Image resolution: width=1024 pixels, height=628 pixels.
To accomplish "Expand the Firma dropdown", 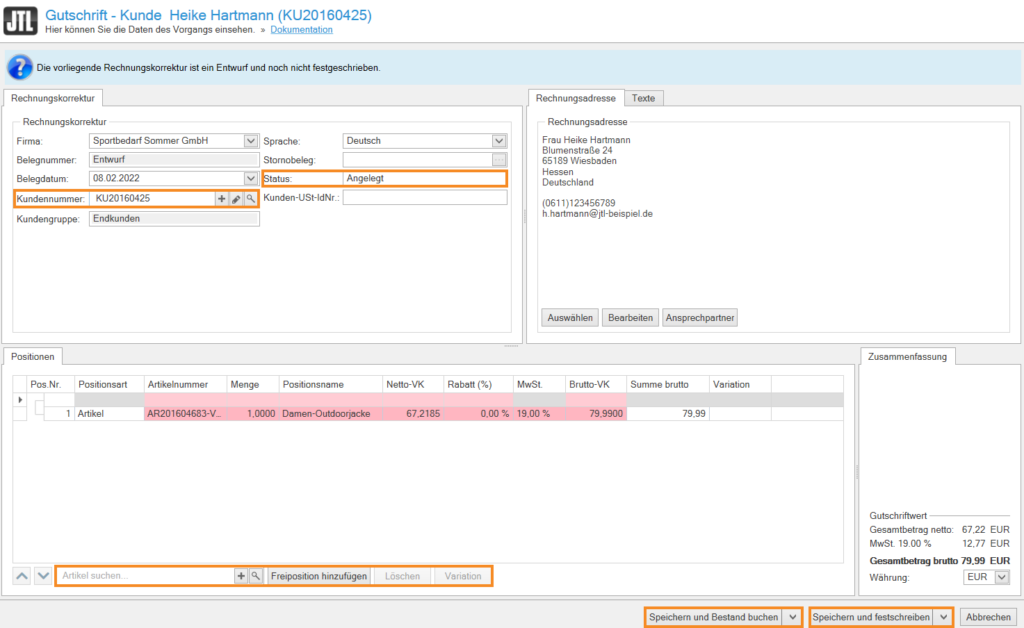I will tap(250, 141).
